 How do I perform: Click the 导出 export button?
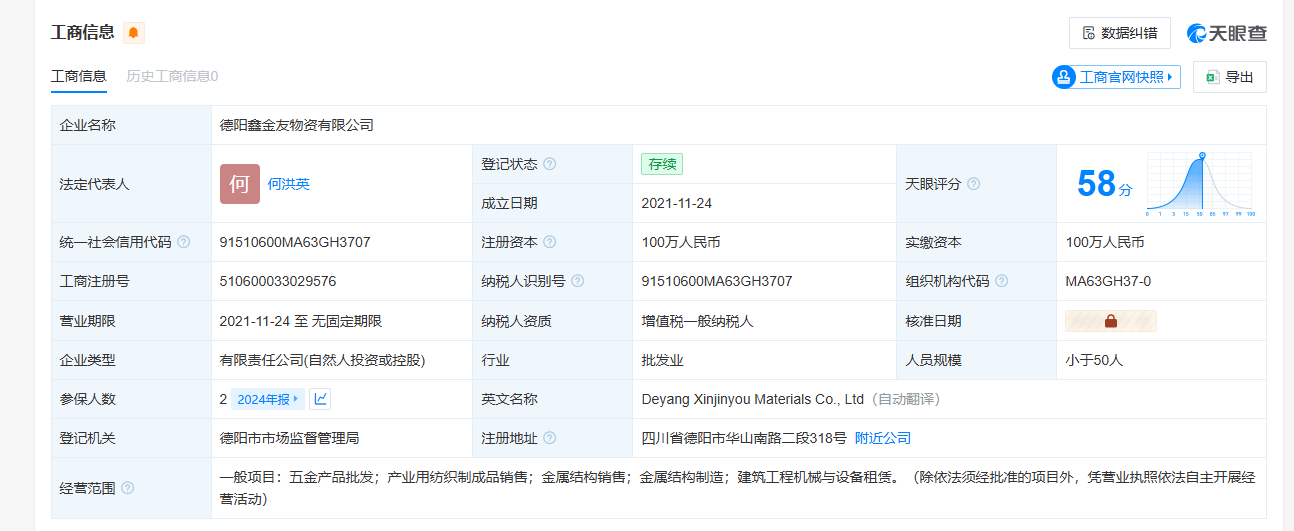pyautogui.click(x=1229, y=77)
